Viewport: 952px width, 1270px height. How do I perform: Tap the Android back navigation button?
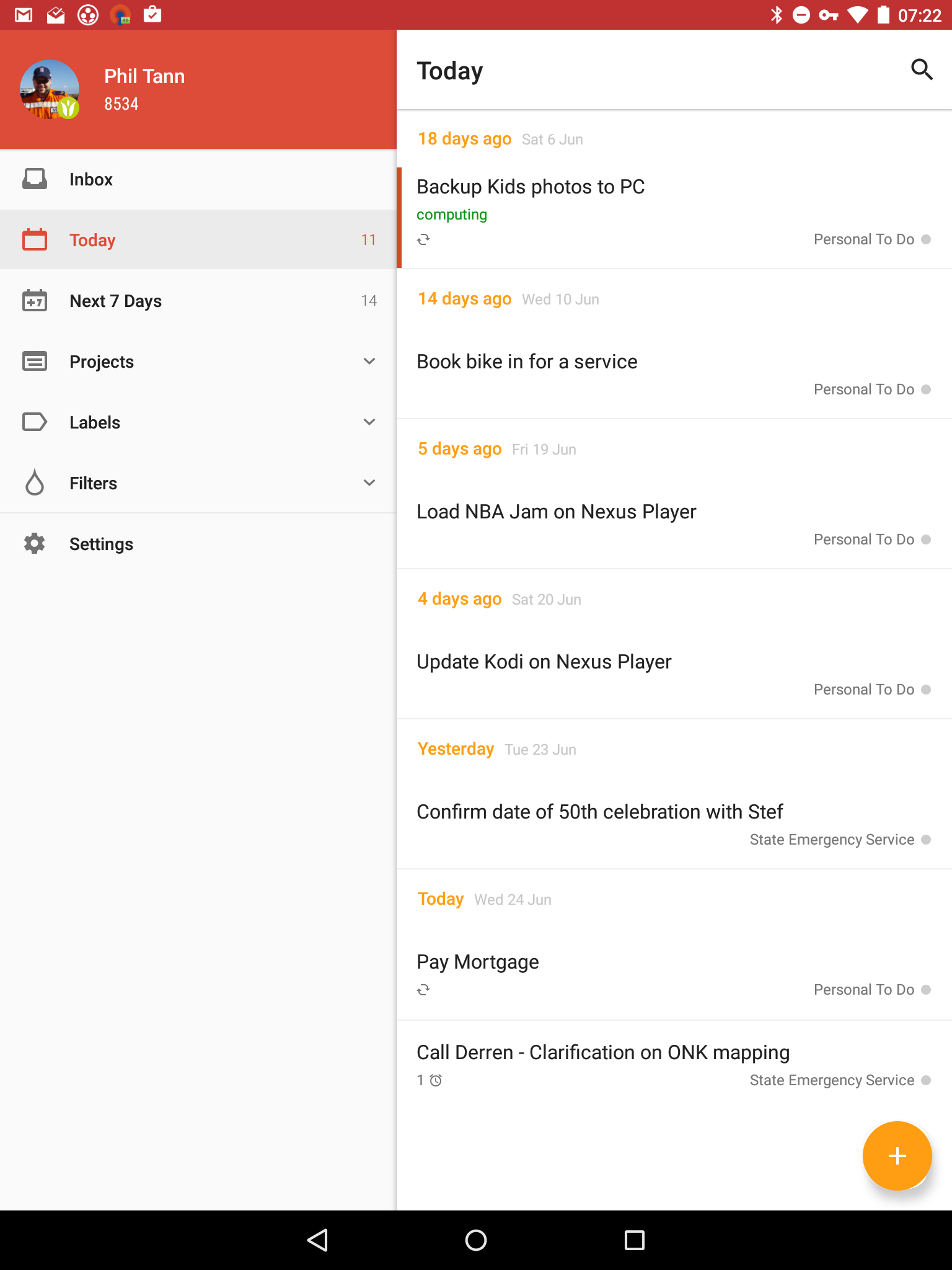click(317, 1240)
